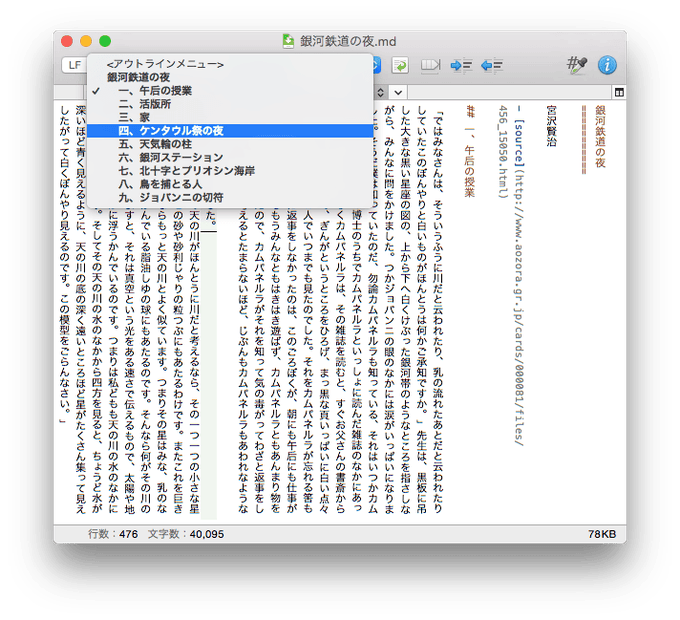Click the <アウトラインメニュー> header item
This screenshot has width=680, height=620.
pos(230,64)
